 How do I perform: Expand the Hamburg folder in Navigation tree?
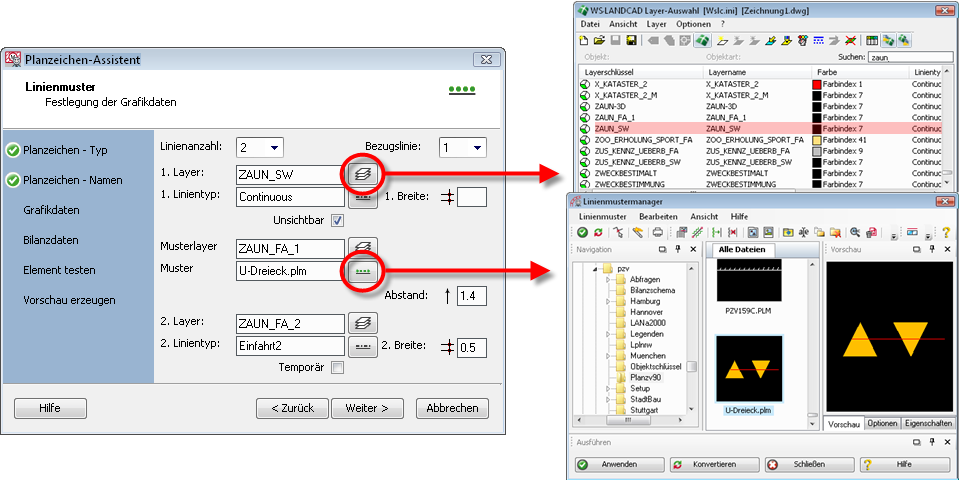608,300
